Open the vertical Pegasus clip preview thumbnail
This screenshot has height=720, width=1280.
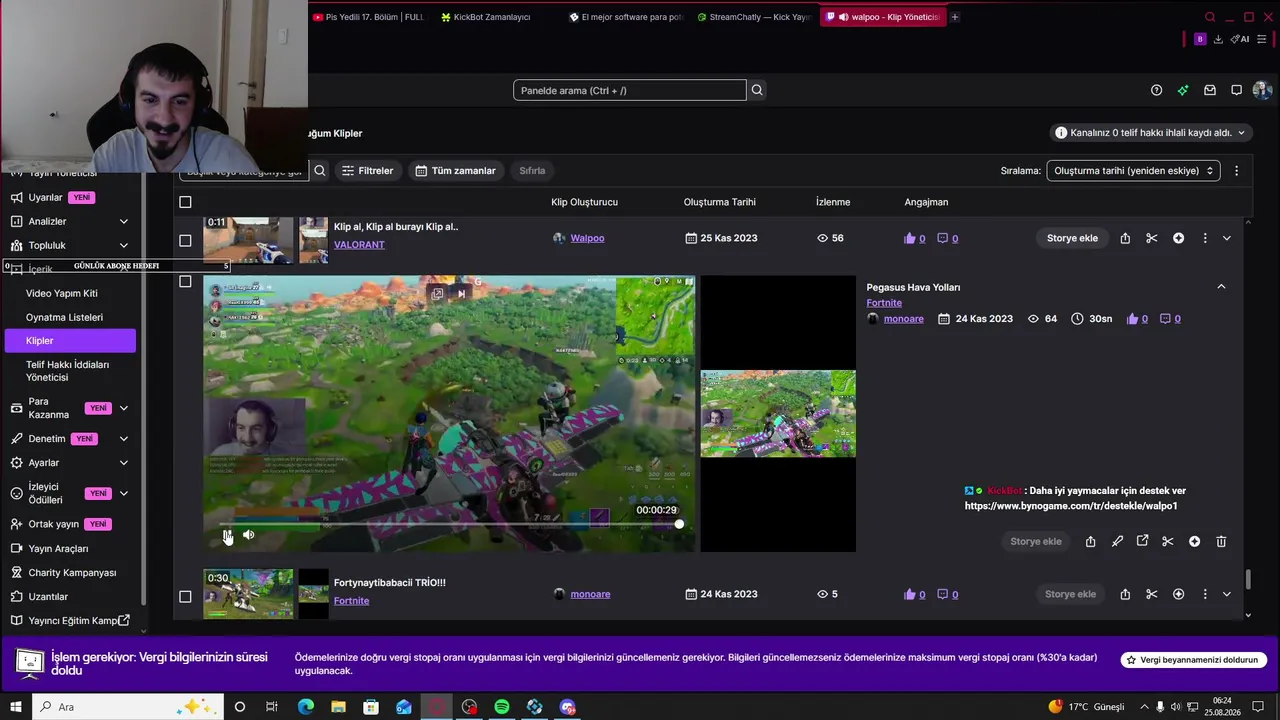click(778, 414)
